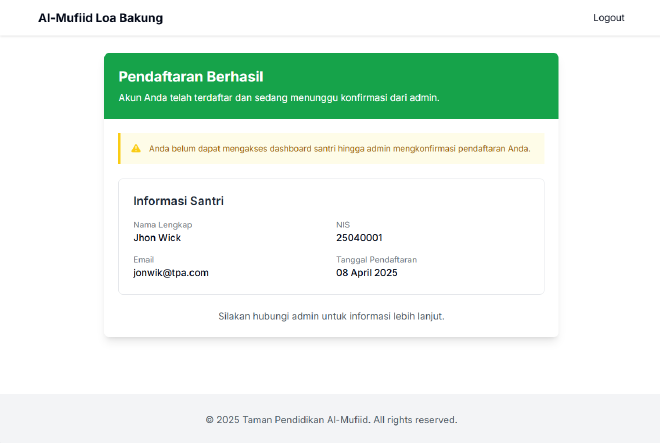Select the Pendaftaran Berhasil heading
The width and height of the screenshot is (660, 443).
point(190,76)
